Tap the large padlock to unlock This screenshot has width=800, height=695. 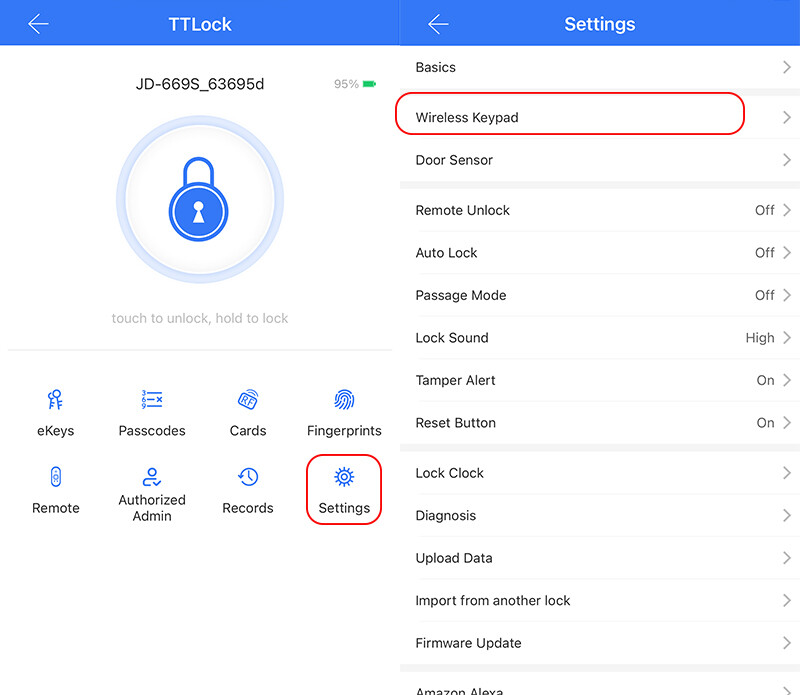(x=200, y=199)
